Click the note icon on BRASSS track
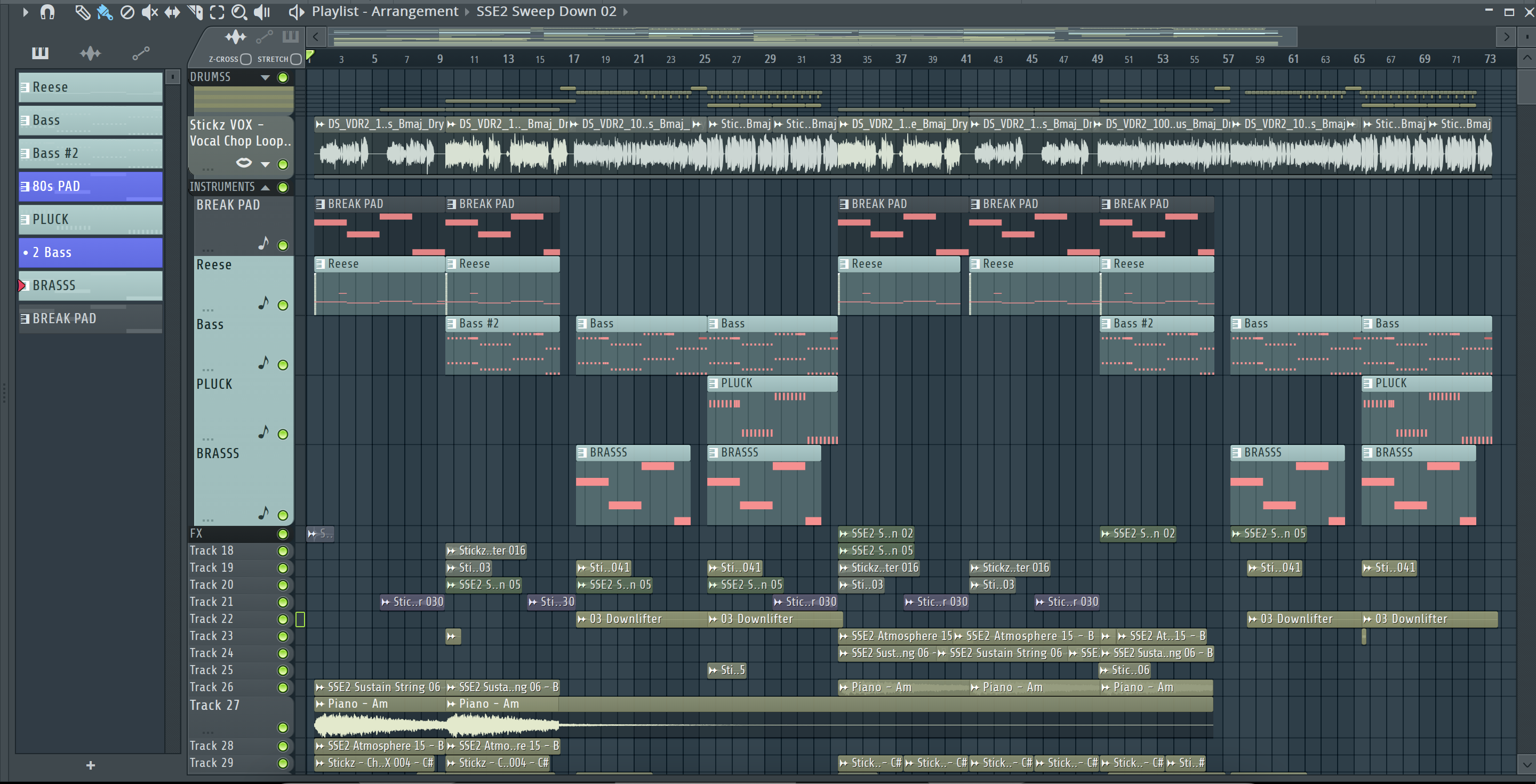Image resolution: width=1536 pixels, height=784 pixels. 263,513
